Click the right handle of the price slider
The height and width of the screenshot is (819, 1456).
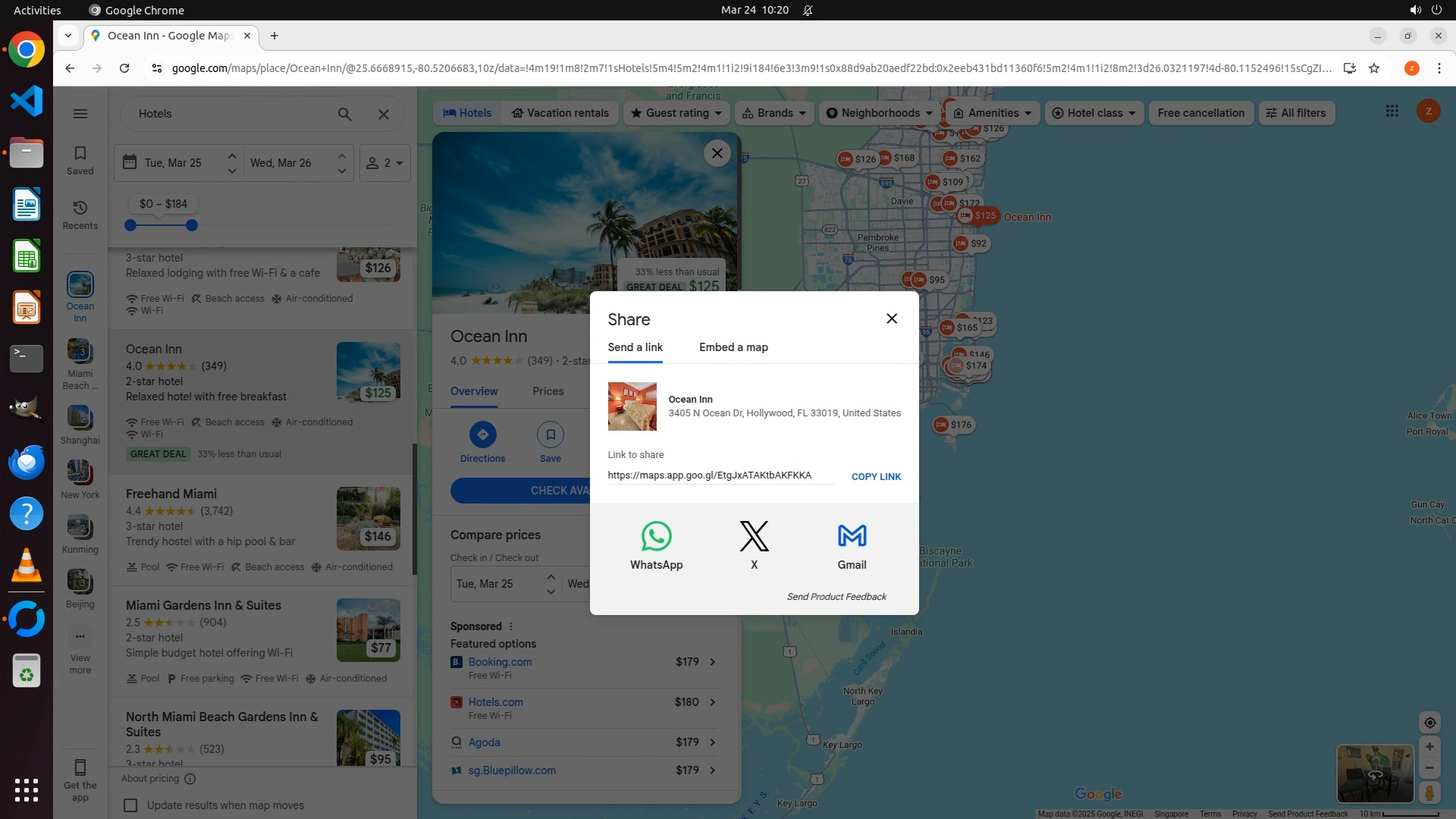tap(192, 225)
